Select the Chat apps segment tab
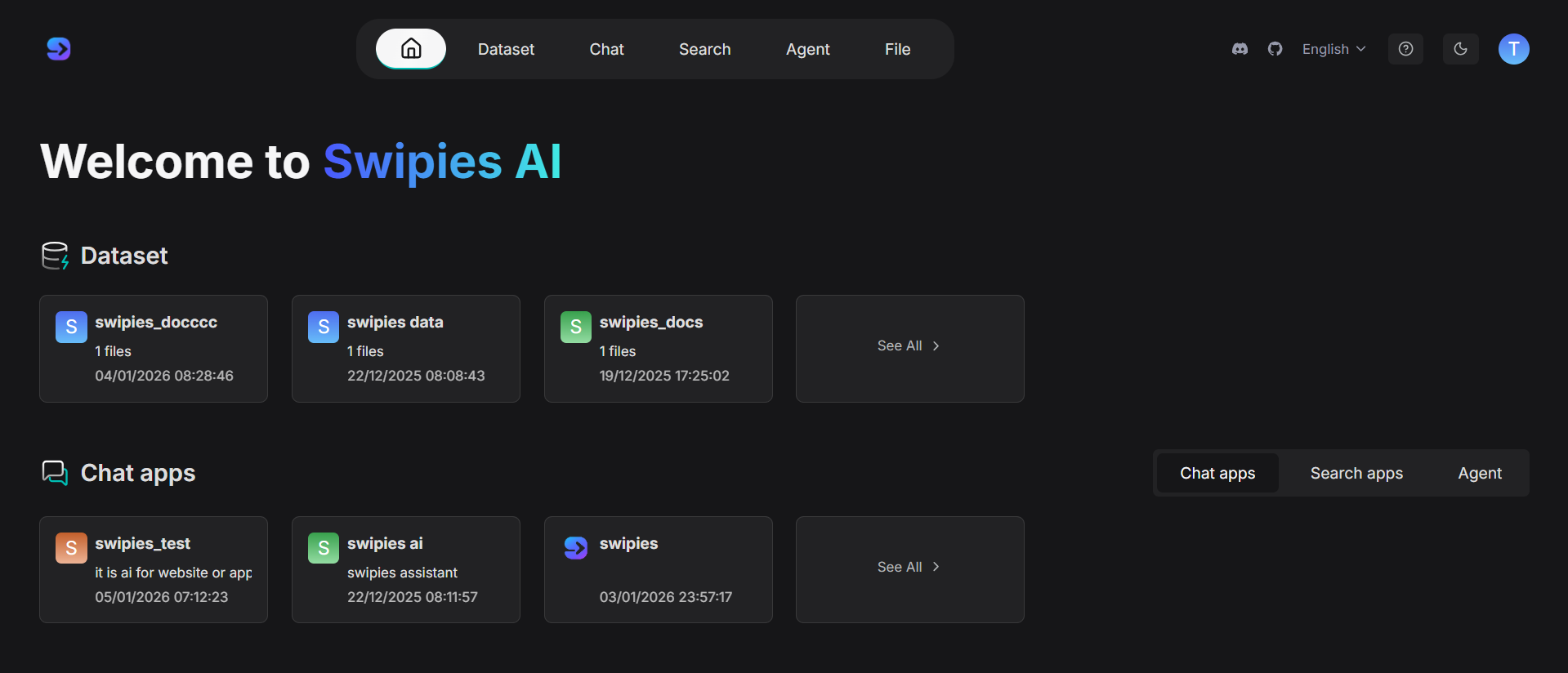This screenshot has height=673, width=1568. pyautogui.click(x=1217, y=473)
